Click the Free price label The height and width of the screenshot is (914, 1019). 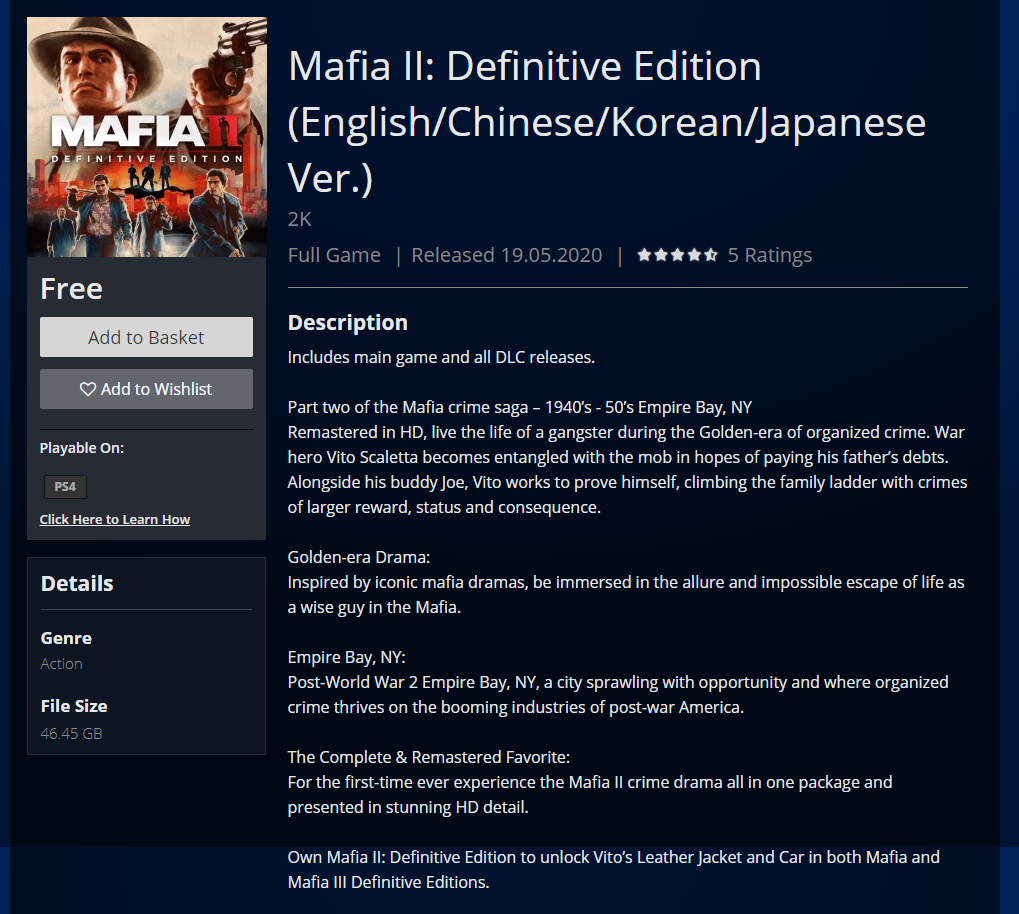tap(71, 289)
